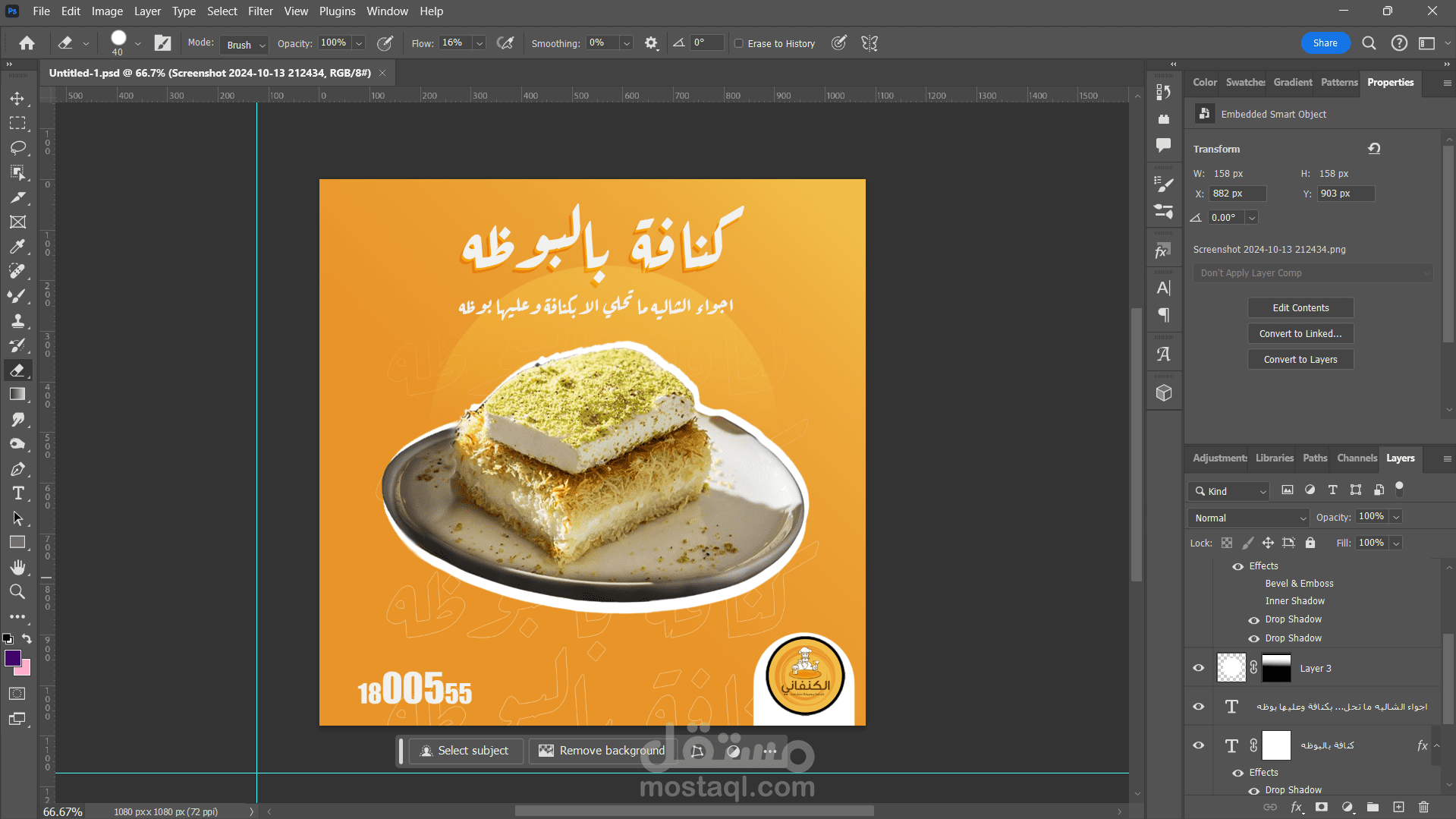
Task: Switch to the Libraries tab
Action: 1275,458
